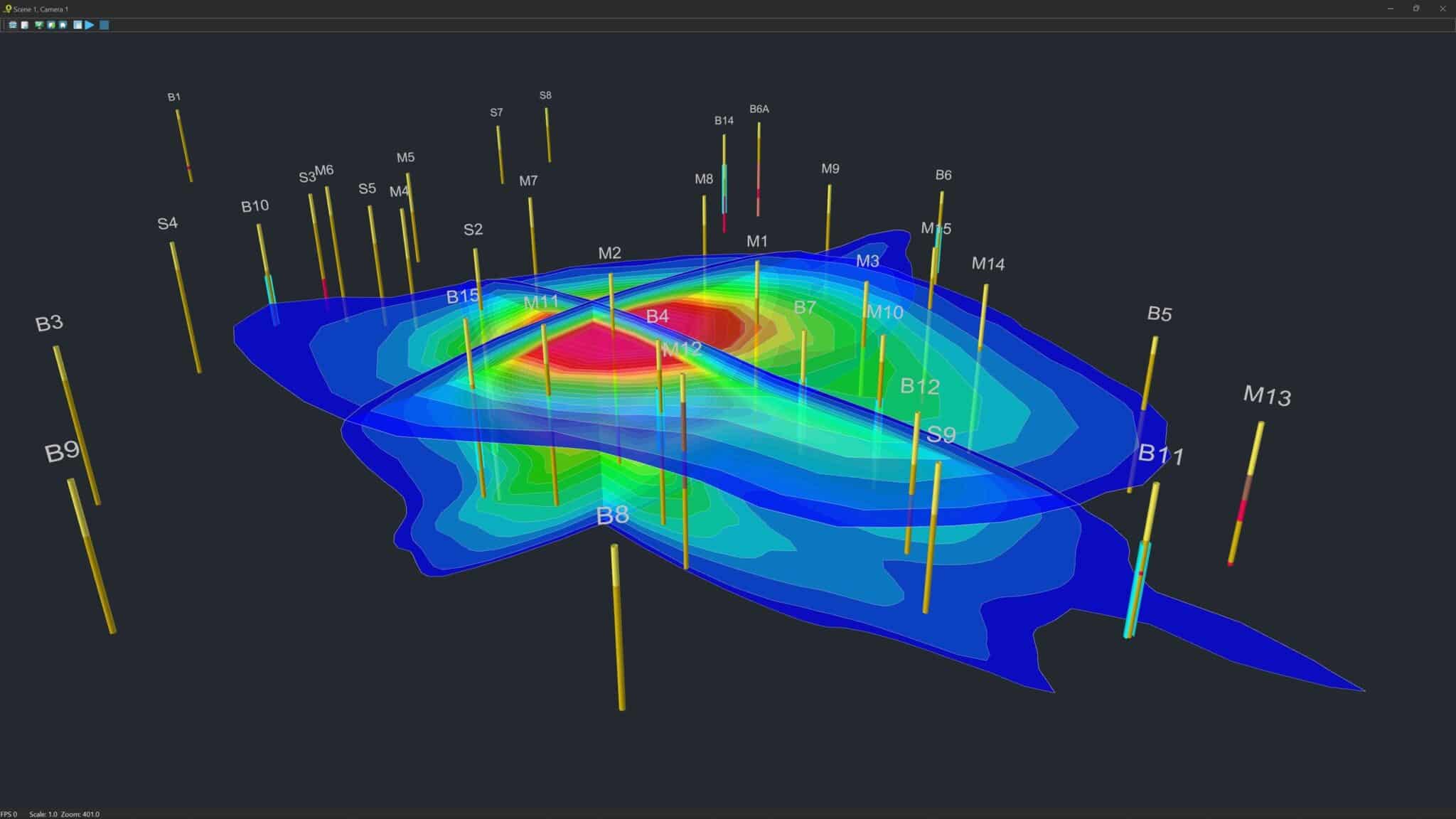Restore down the Scene 1 window
The height and width of the screenshot is (819, 1456).
point(1416,9)
